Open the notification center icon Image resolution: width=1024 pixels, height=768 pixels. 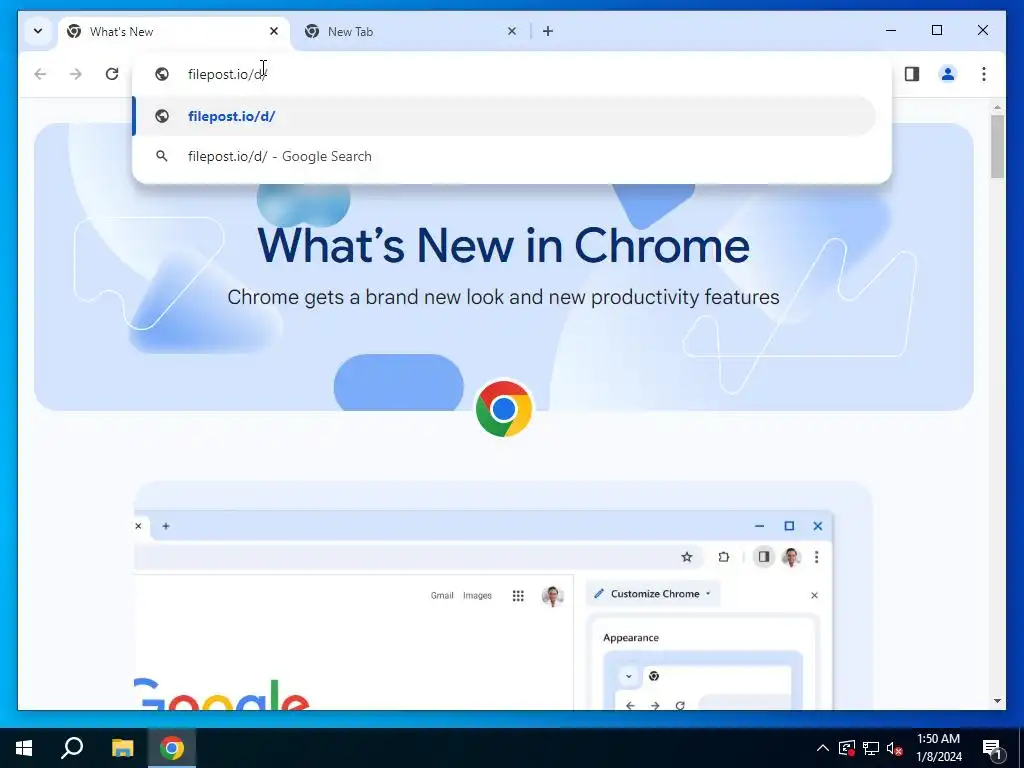991,748
